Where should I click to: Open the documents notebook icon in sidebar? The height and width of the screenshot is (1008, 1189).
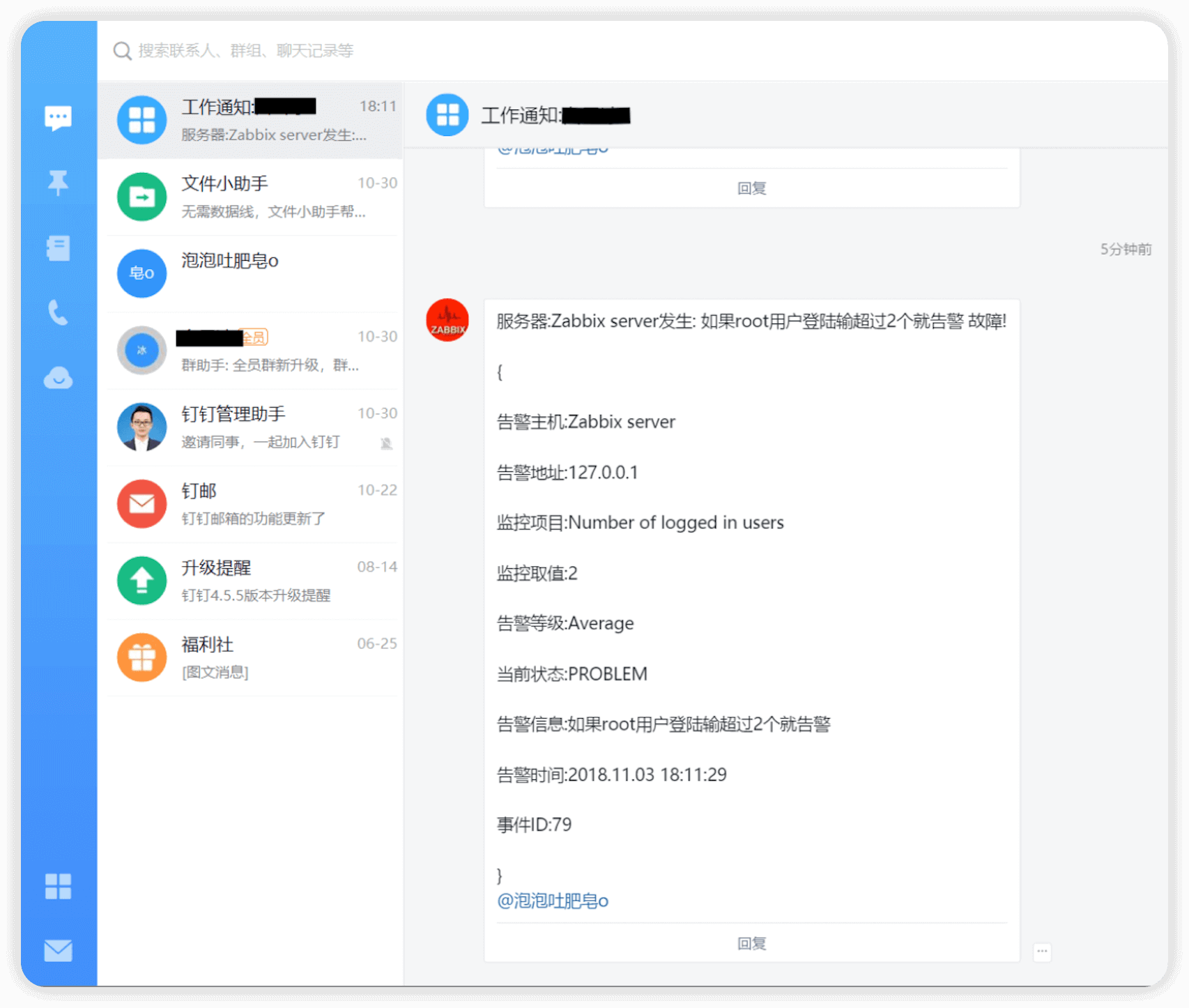pos(58,247)
